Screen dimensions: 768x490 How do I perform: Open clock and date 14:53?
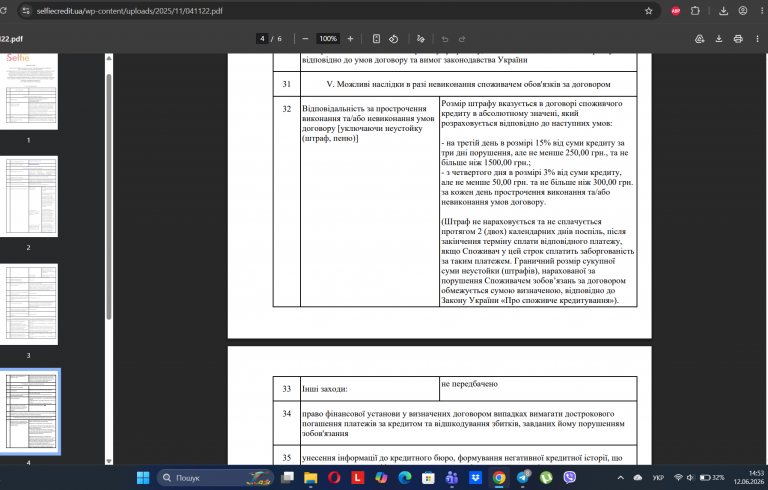tap(748, 477)
